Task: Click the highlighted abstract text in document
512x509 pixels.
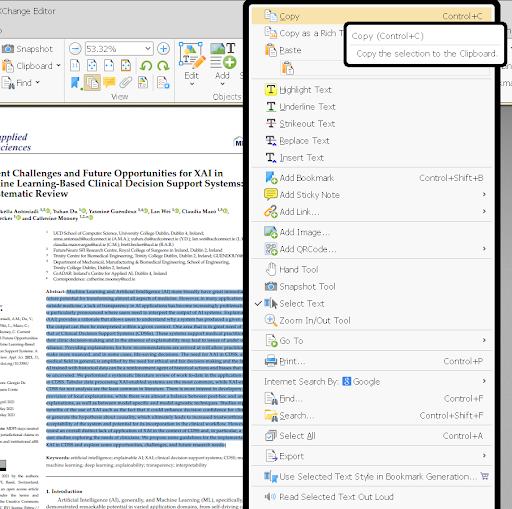Action: [x=145, y=368]
